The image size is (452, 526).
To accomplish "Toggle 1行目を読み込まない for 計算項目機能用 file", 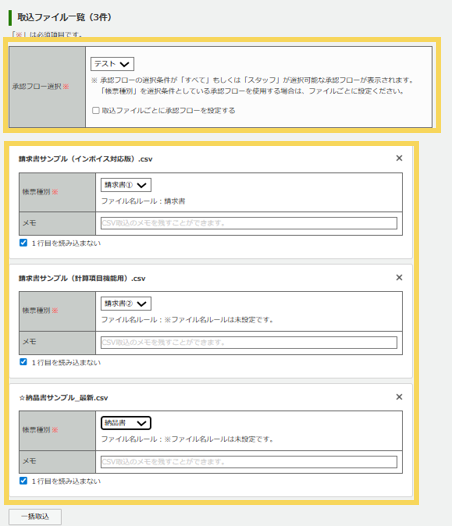I will point(23,362).
